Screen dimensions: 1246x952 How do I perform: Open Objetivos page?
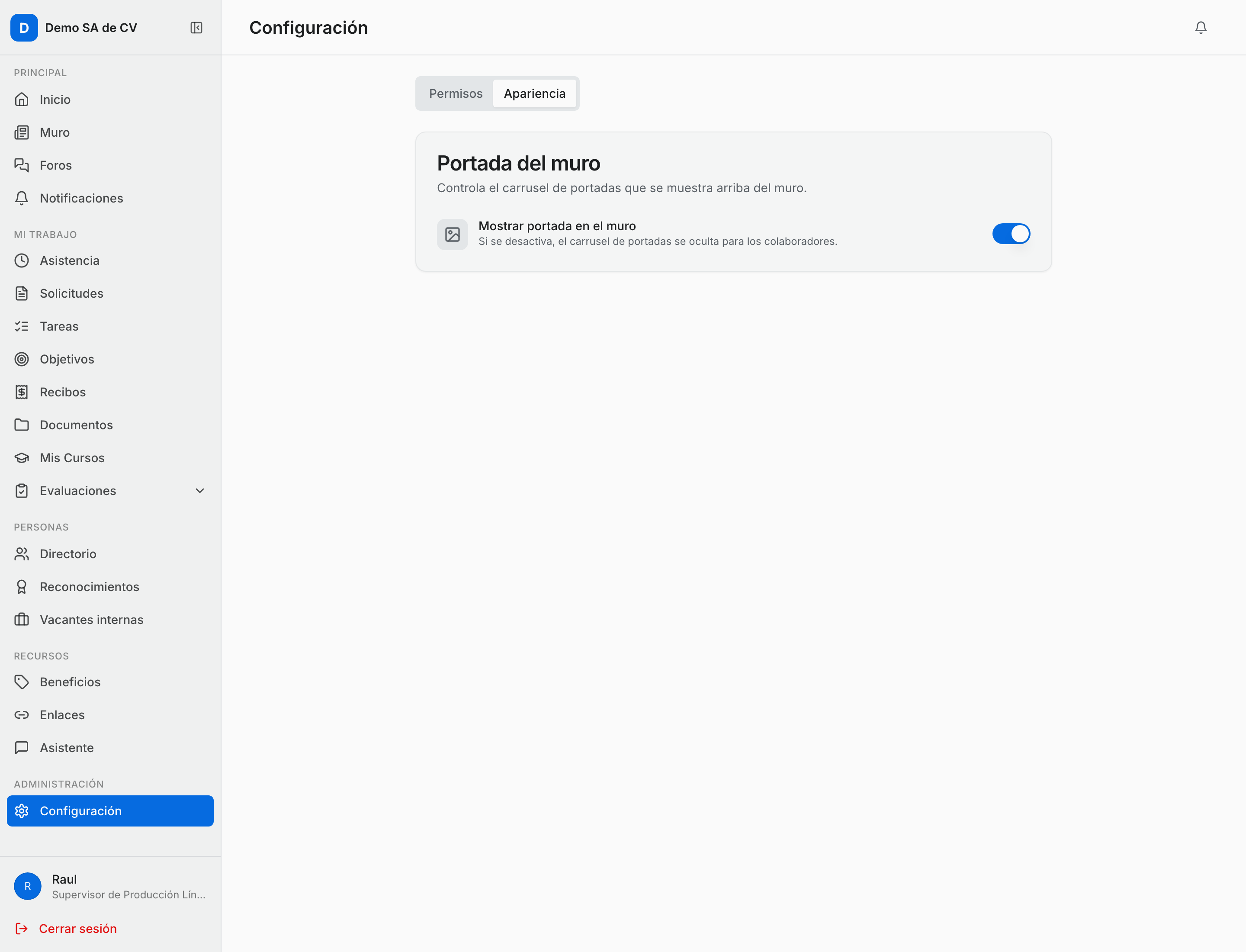[110, 359]
